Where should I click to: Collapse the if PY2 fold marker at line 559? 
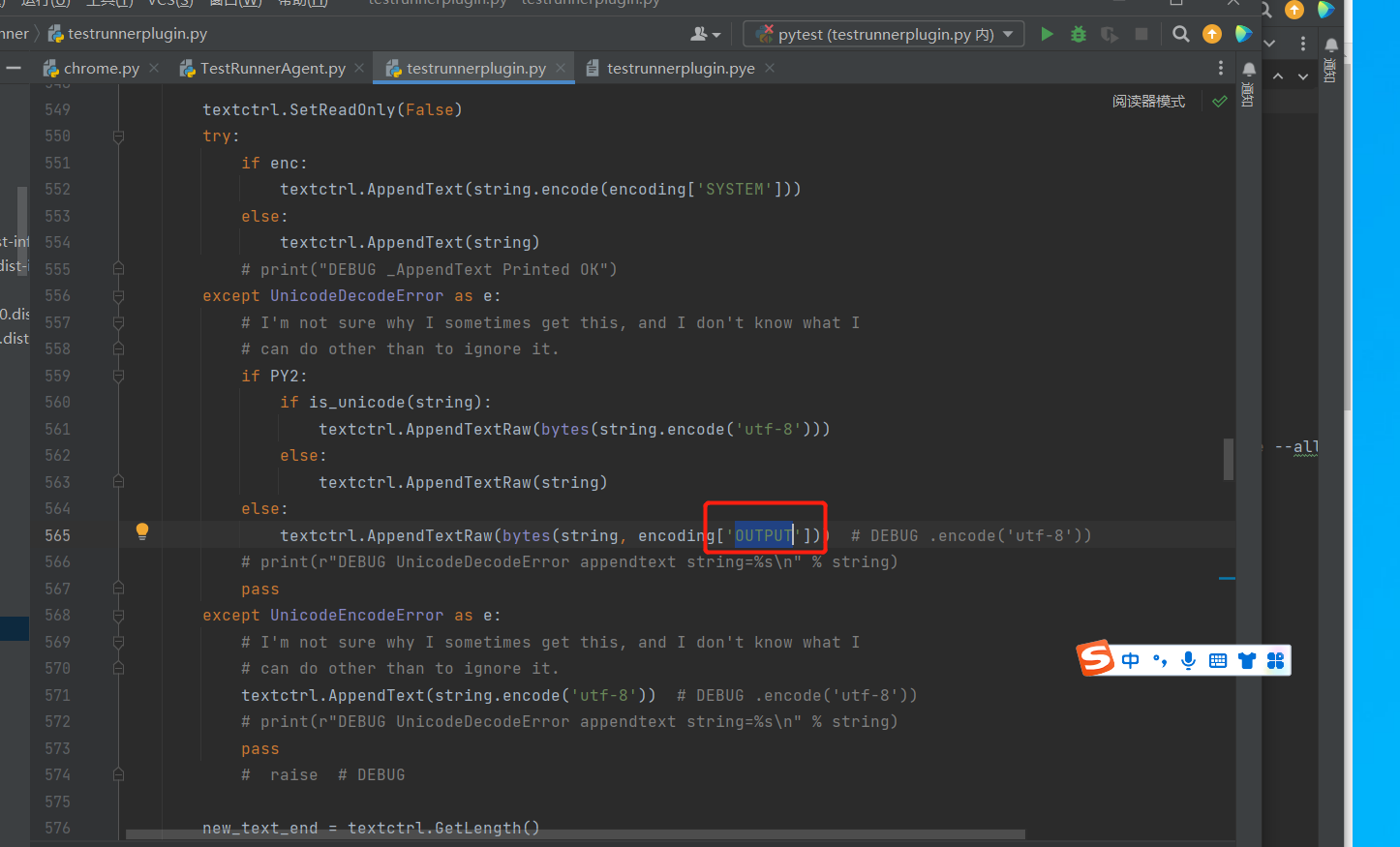click(x=118, y=376)
